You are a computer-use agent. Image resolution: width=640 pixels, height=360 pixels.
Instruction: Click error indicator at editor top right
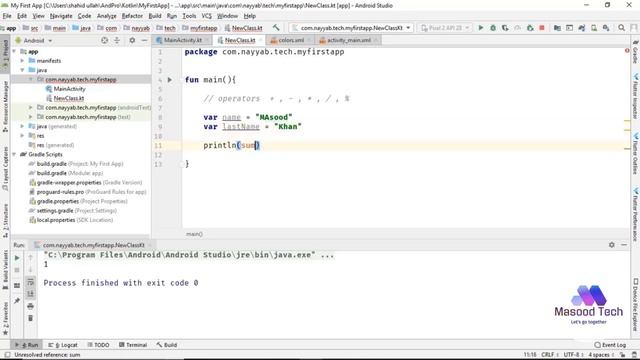(x=627, y=51)
